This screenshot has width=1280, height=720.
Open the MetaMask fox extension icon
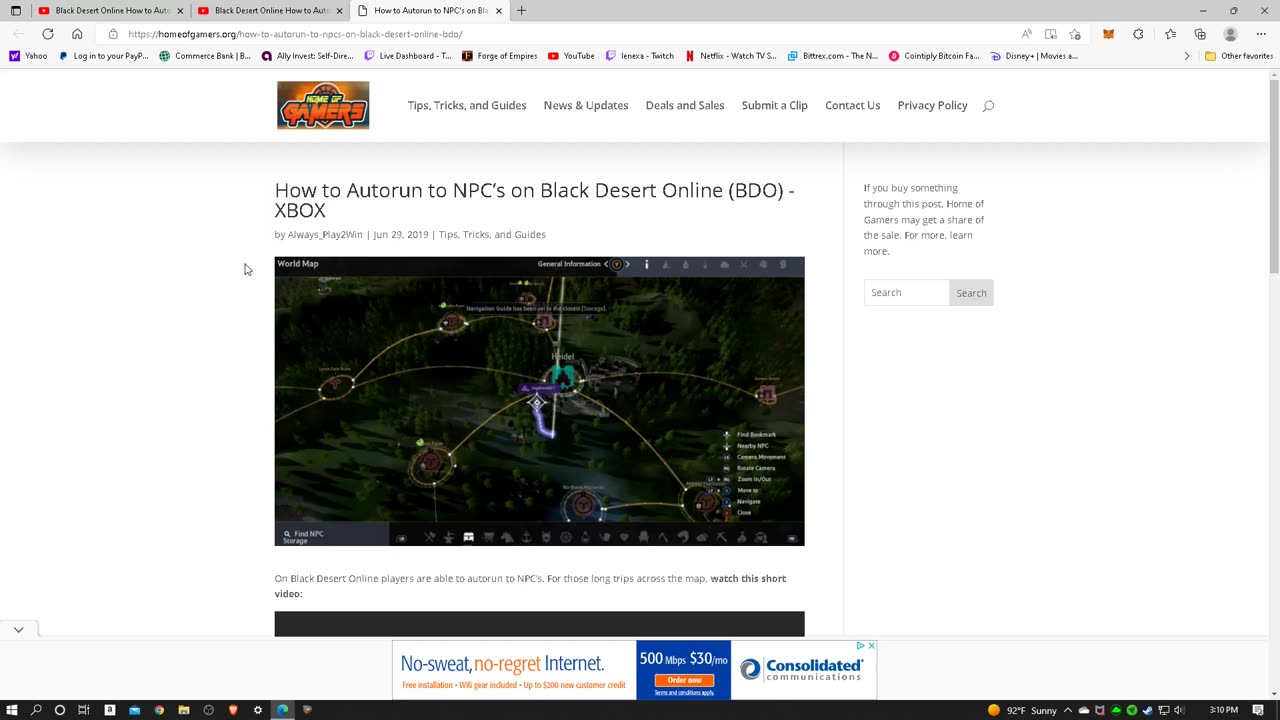point(1108,34)
